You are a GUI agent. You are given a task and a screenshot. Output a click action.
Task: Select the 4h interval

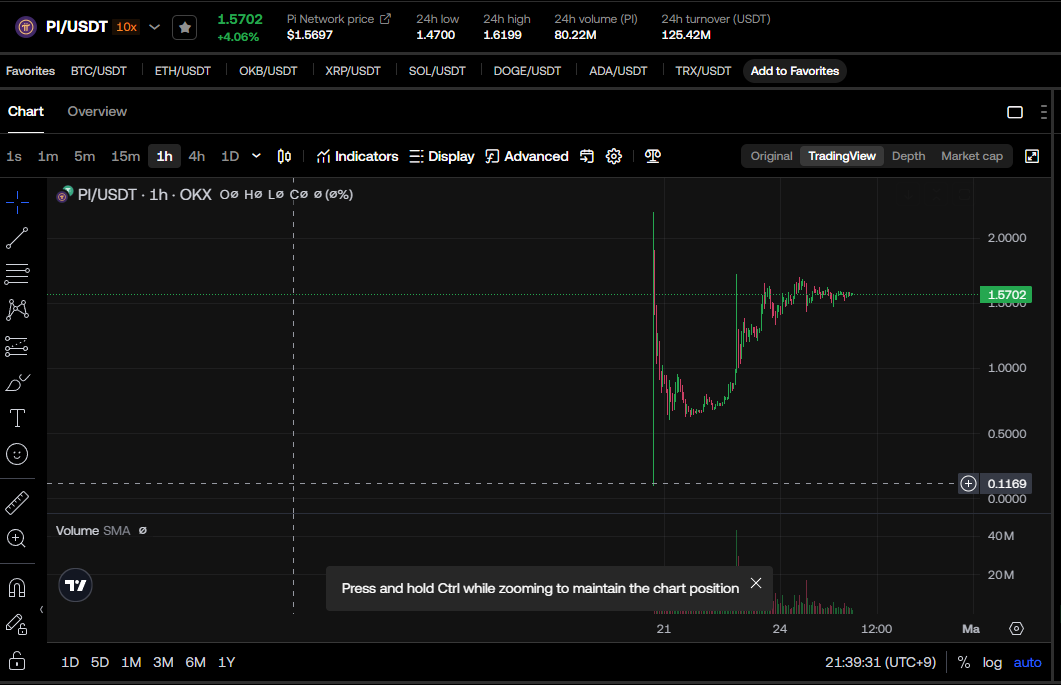[196, 156]
